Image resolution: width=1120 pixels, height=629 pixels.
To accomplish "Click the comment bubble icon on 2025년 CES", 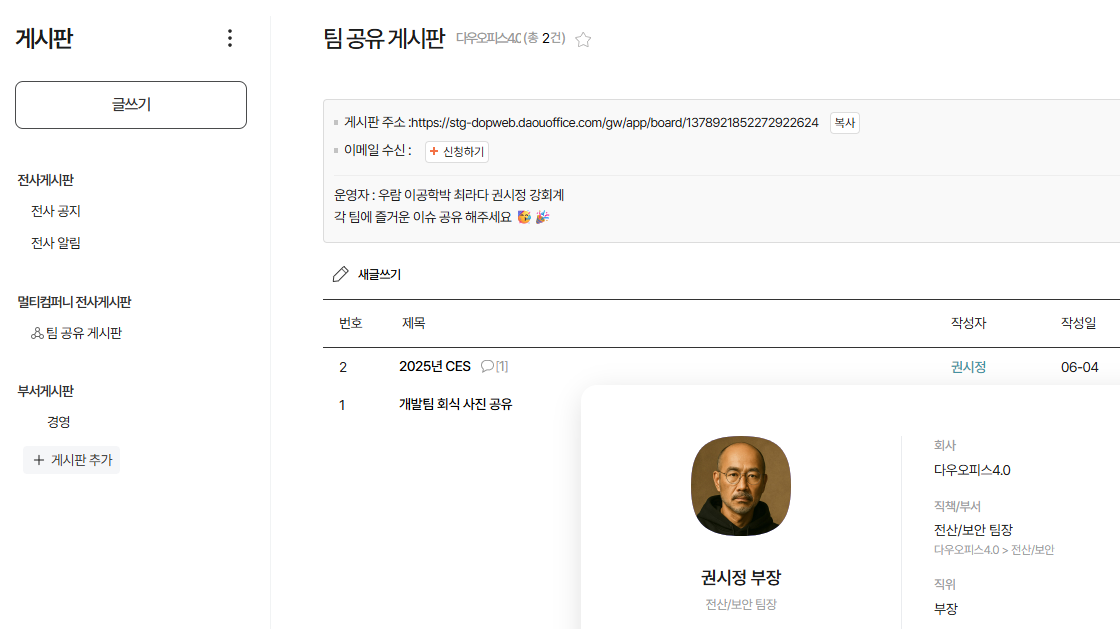I will click(487, 367).
